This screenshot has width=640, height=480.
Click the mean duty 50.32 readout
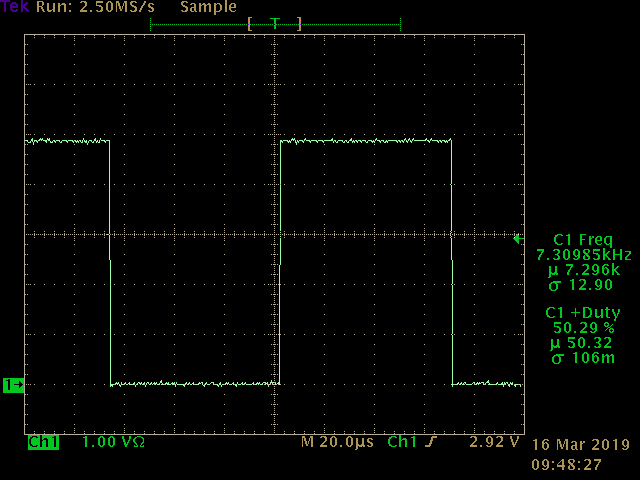click(581, 343)
